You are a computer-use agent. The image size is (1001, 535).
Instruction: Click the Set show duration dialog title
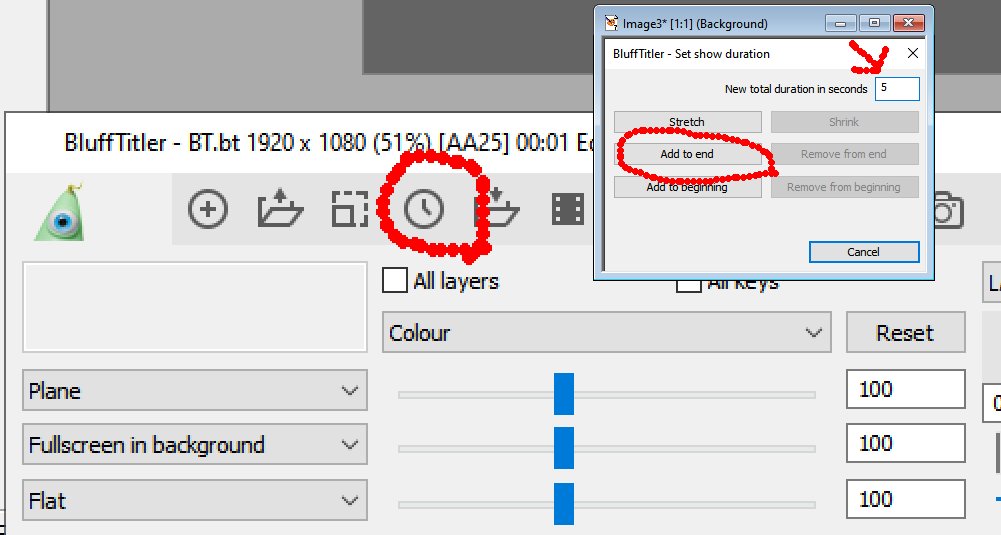[x=691, y=54]
